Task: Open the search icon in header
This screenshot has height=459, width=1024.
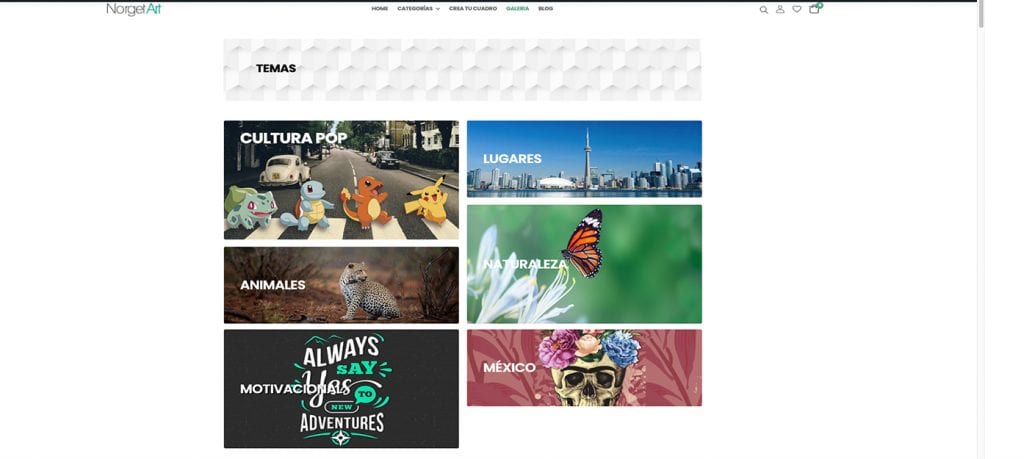Action: click(763, 10)
